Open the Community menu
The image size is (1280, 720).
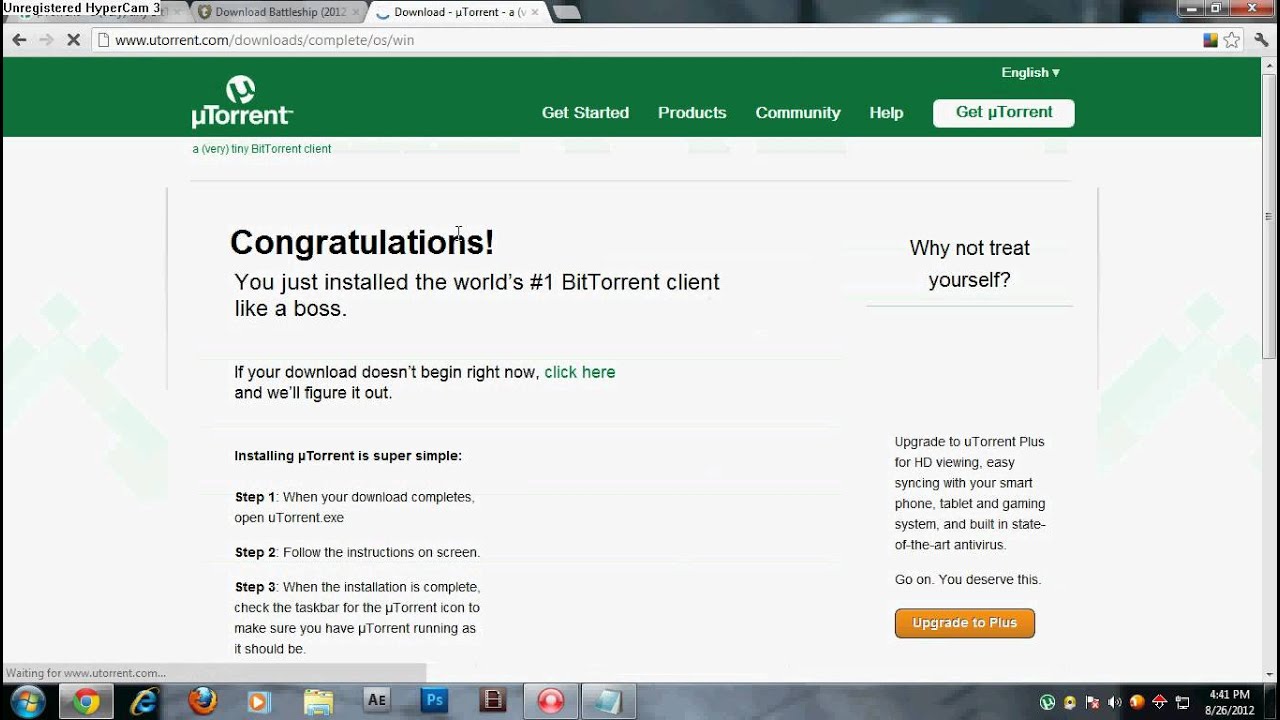coord(798,112)
